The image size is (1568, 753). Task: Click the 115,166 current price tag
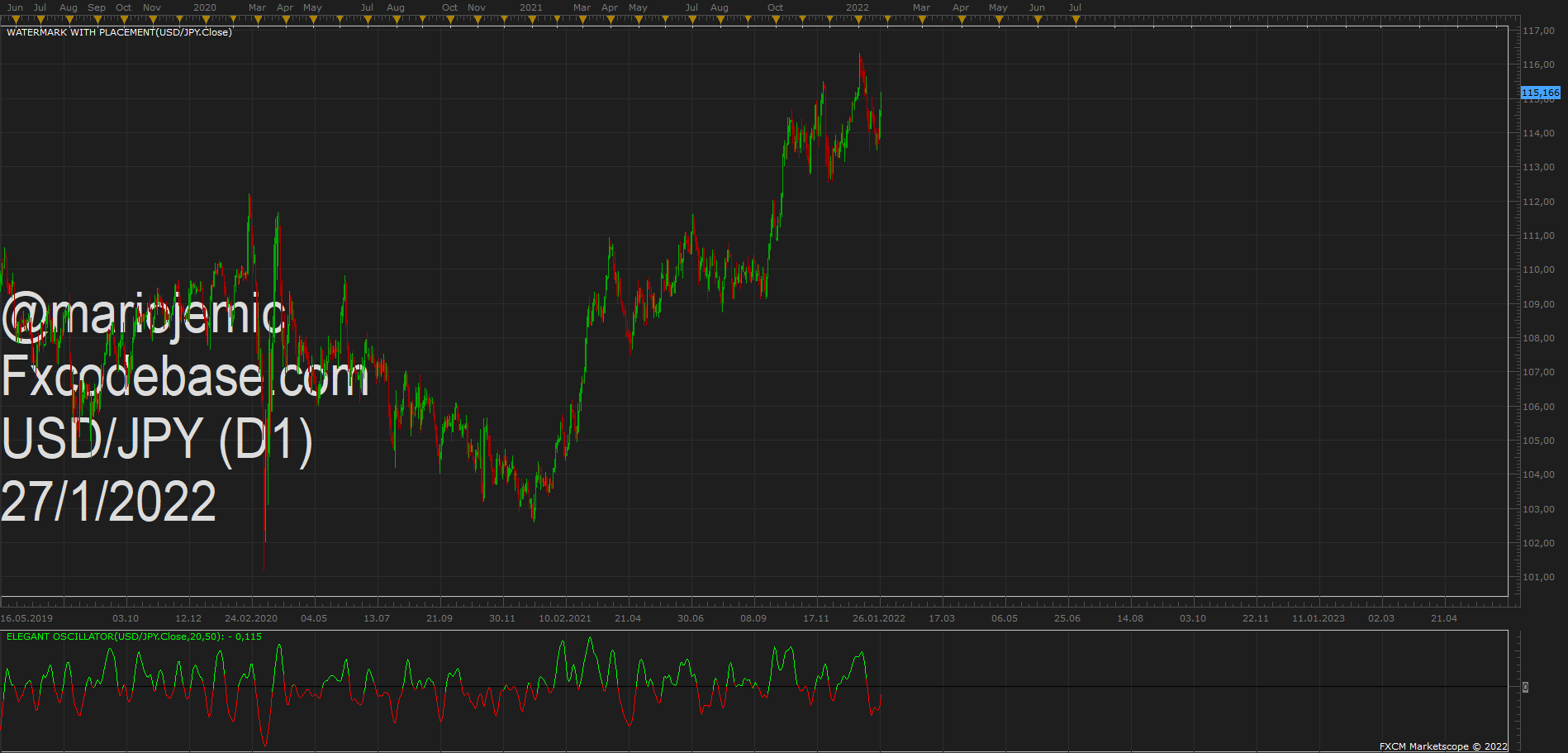pos(1541,93)
